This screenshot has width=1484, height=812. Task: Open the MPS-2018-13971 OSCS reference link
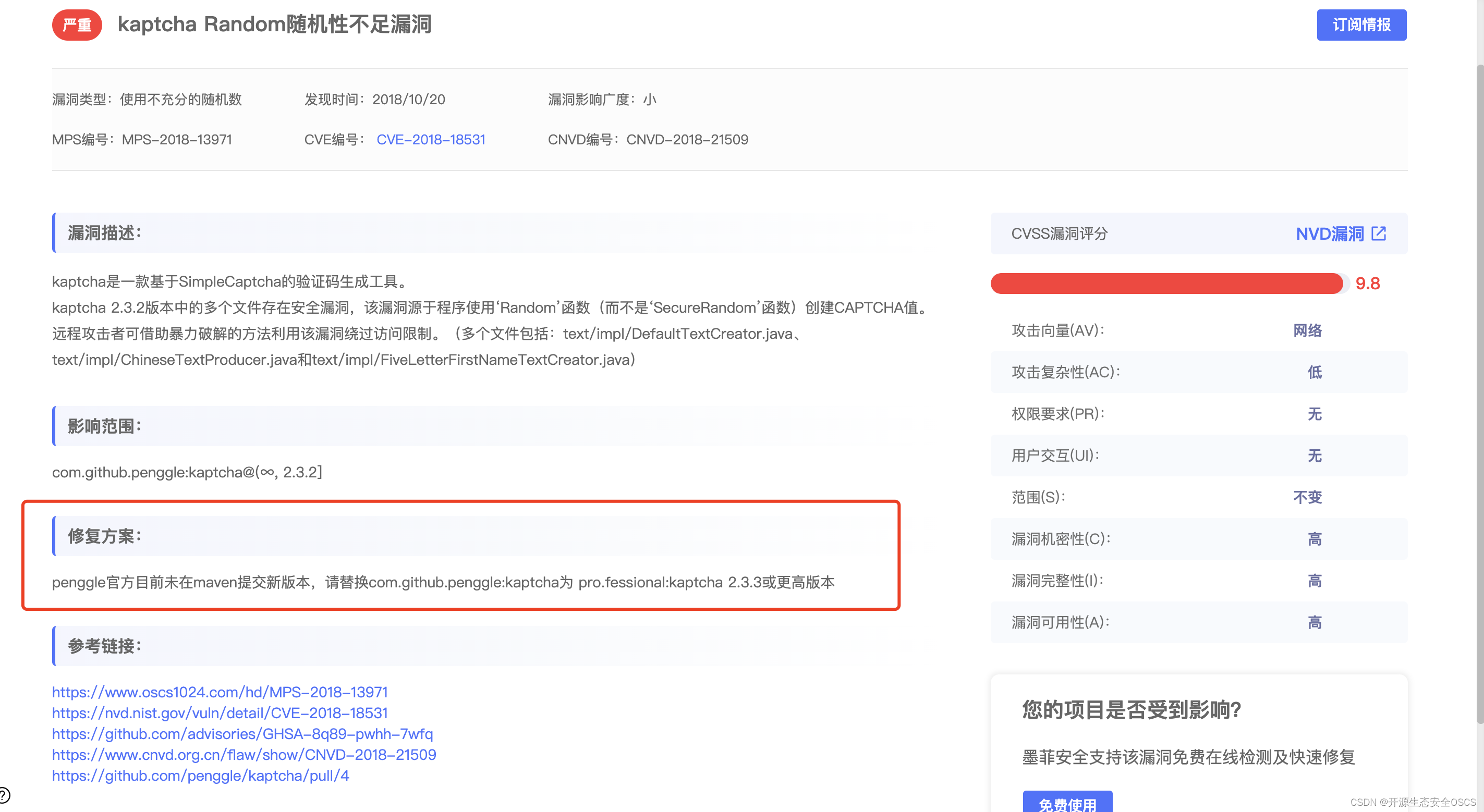point(220,692)
